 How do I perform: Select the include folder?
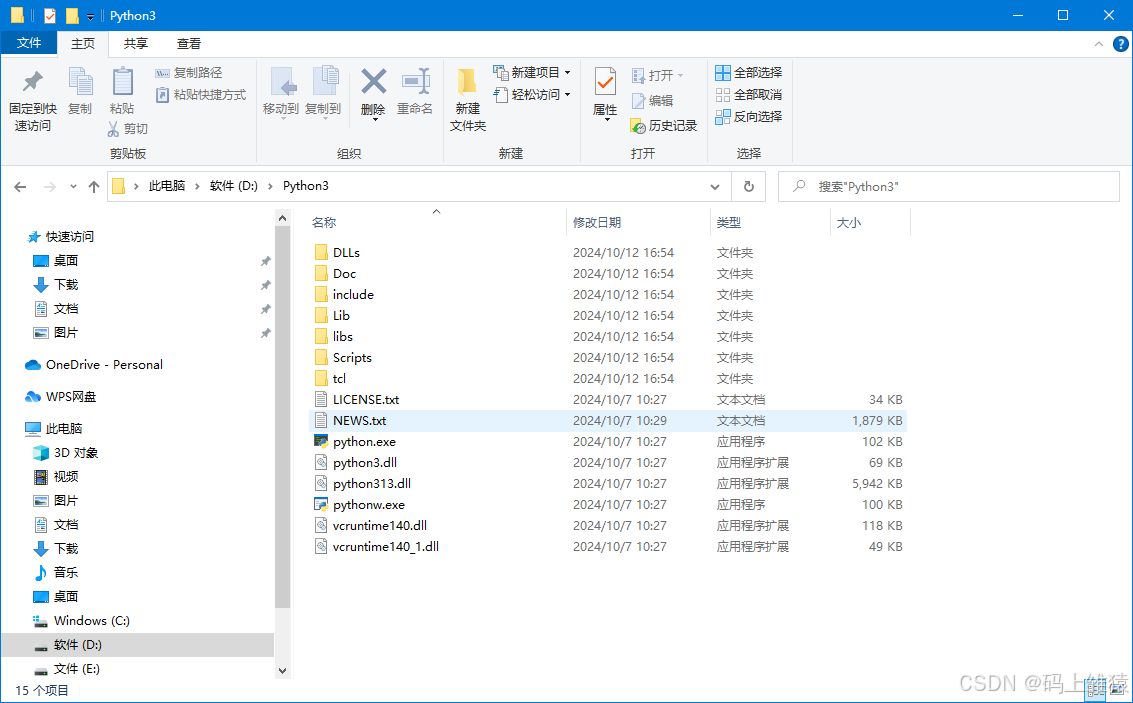tap(353, 295)
